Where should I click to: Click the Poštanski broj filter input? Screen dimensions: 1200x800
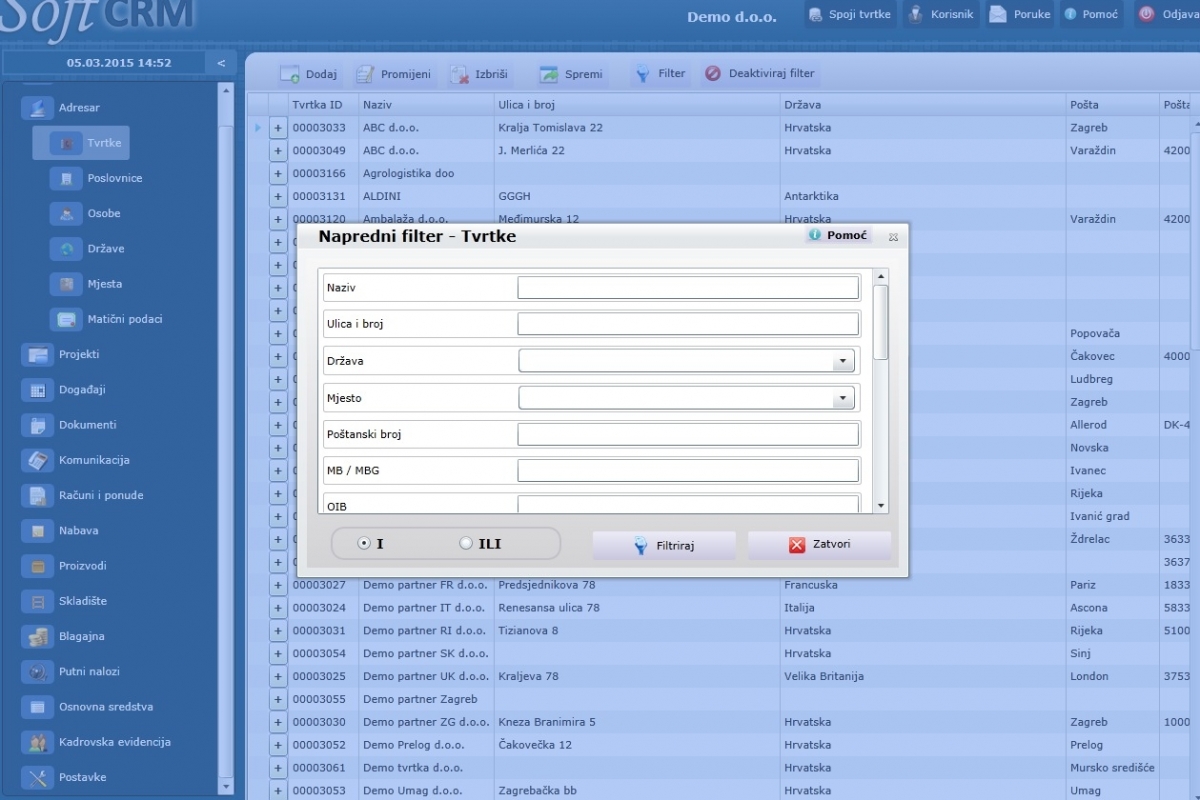click(688, 434)
